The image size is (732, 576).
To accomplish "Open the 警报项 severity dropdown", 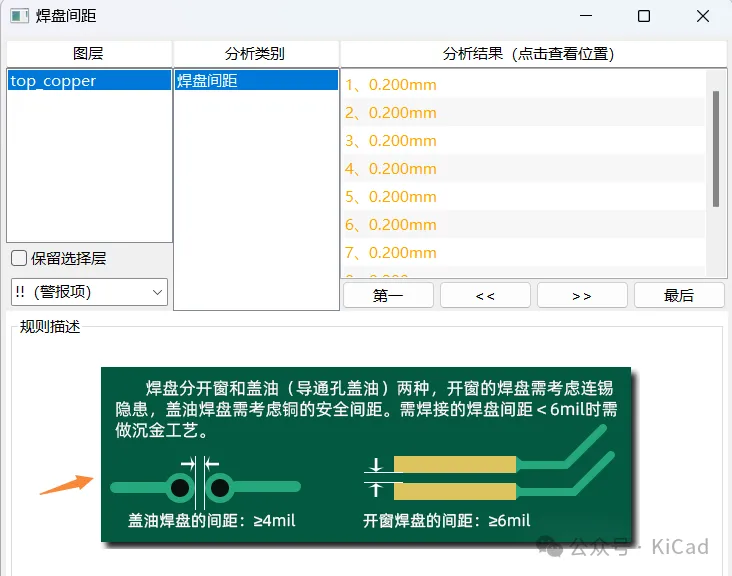I will tap(88, 292).
